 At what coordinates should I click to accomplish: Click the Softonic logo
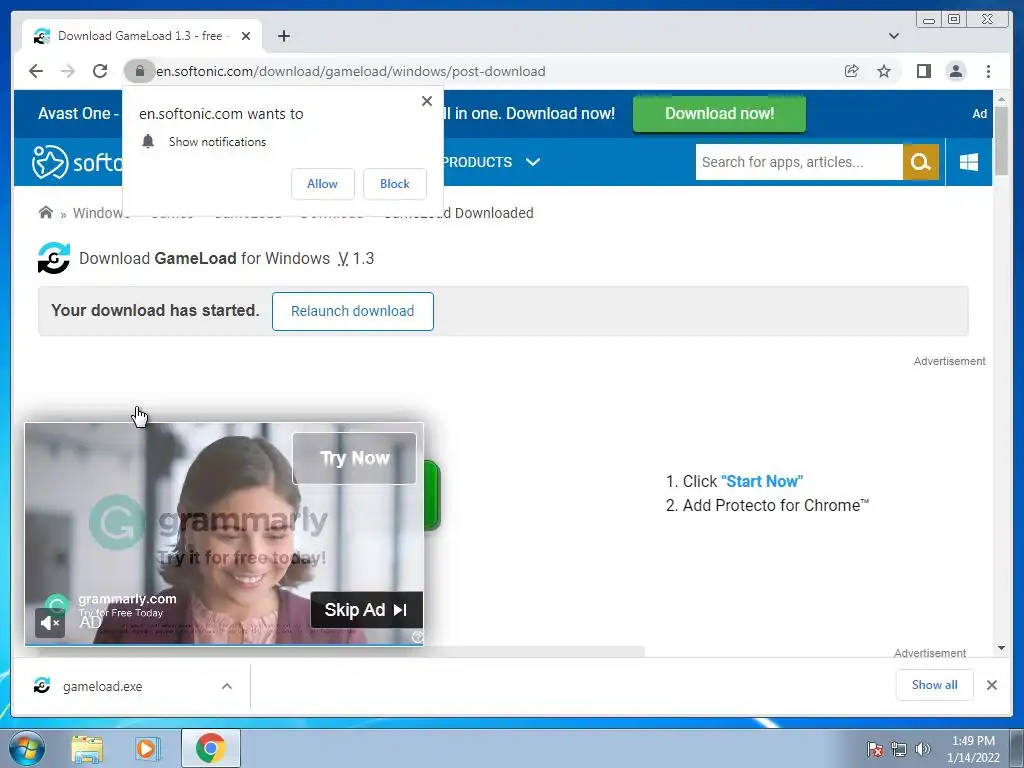(x=77, y=162)
